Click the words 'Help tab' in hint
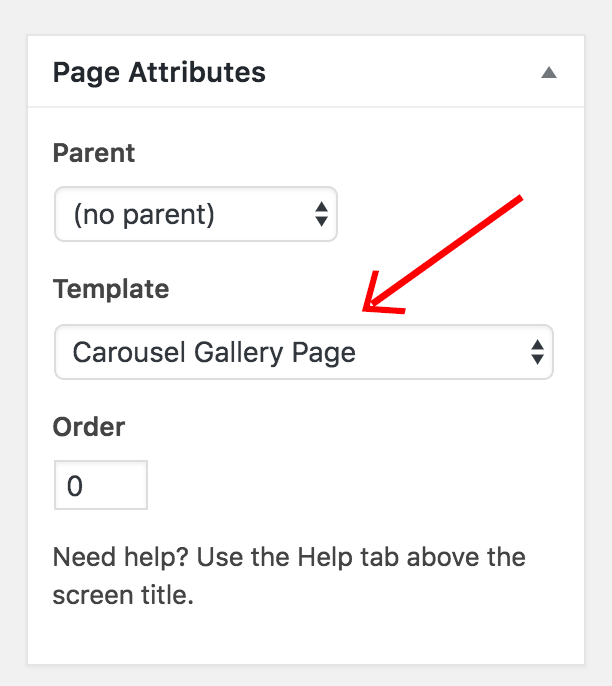Screen dimensions: 612x686 pyautogui.click(x=348, y=557)
